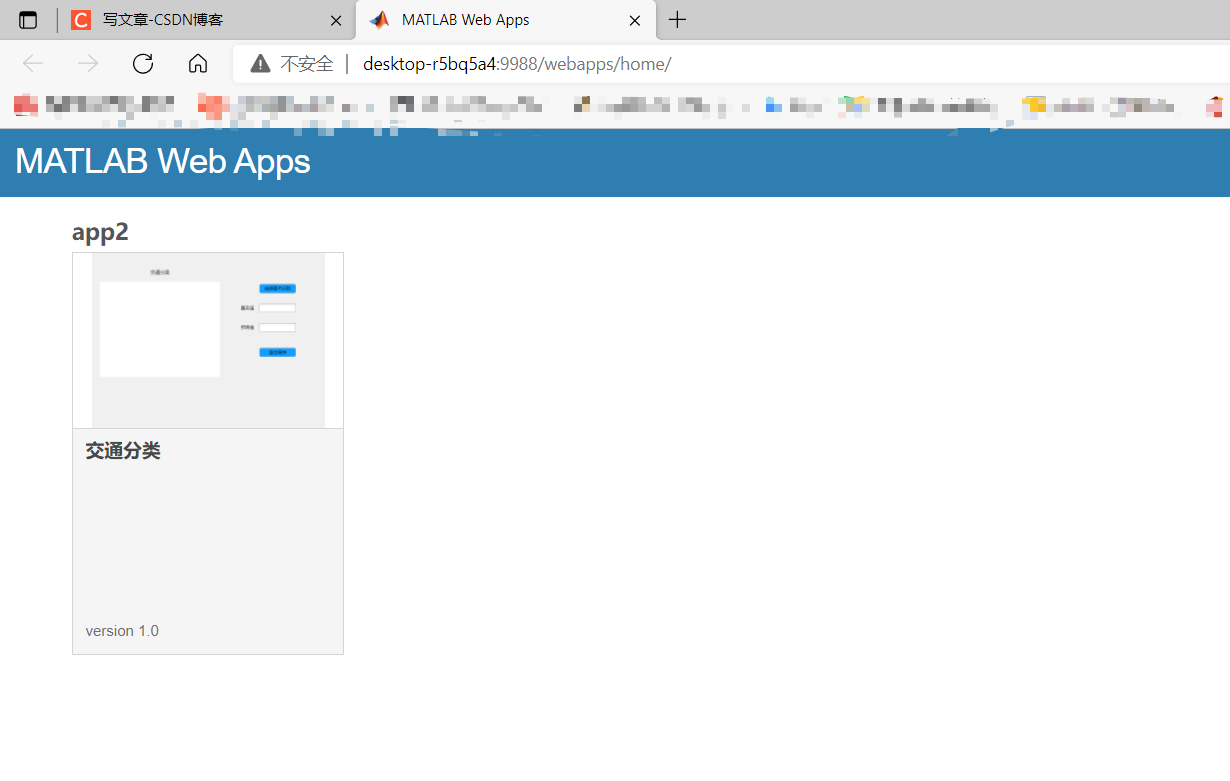
Task: View the 不安全 site security warning
Action: pyautogui.click(x=292, y=64)
